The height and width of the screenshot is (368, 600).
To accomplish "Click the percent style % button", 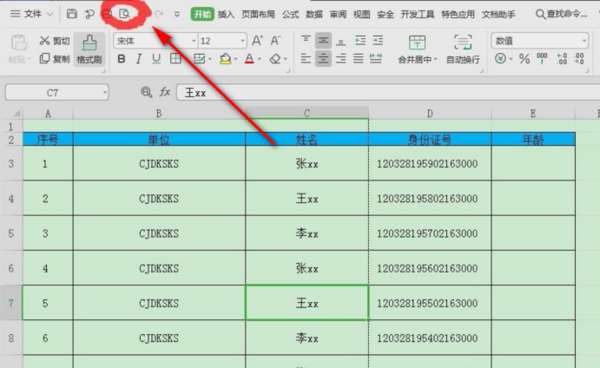I will [x=524, y=59].
